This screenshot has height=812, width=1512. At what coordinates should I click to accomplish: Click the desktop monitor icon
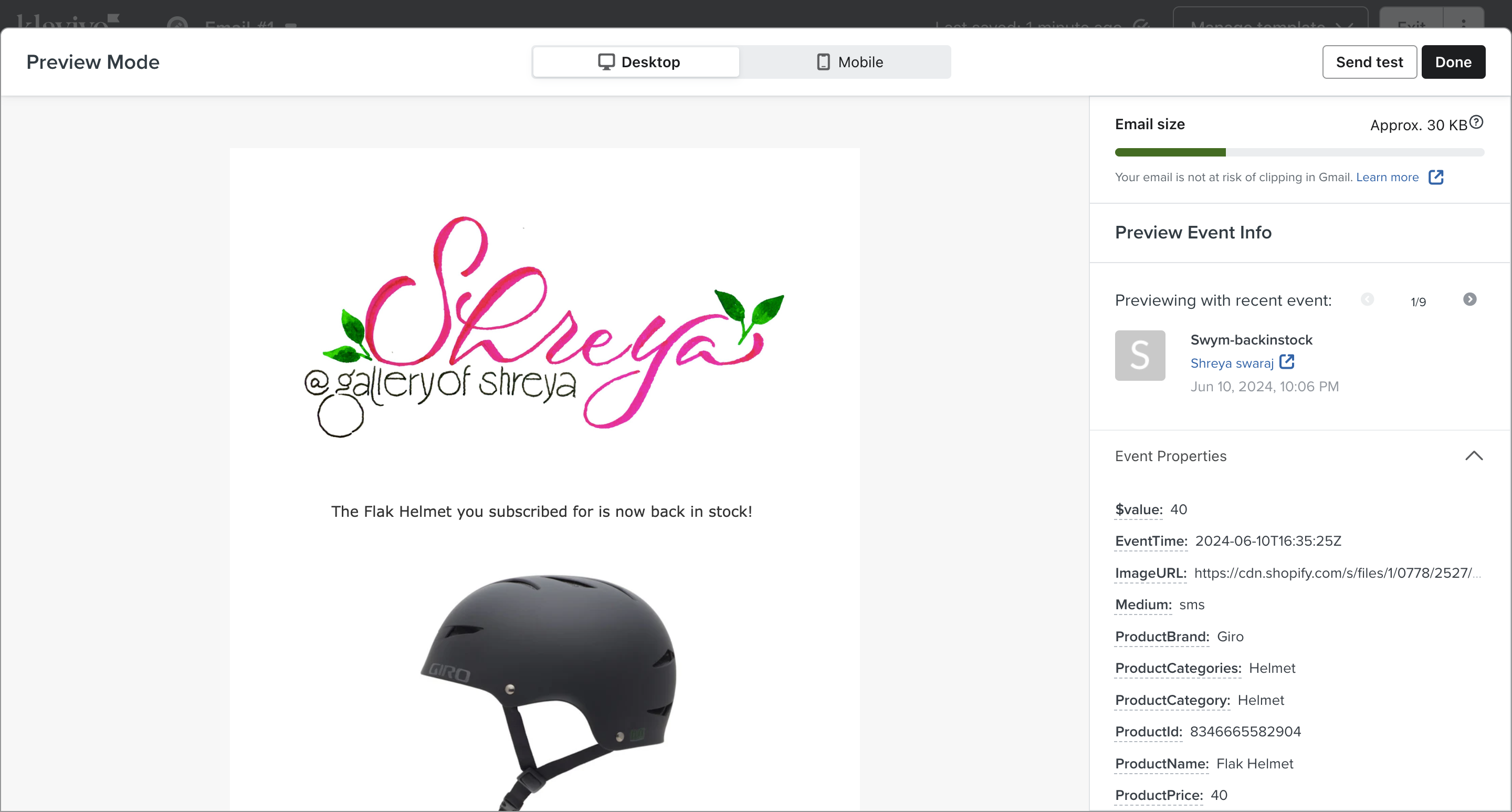tap(606, 61)
